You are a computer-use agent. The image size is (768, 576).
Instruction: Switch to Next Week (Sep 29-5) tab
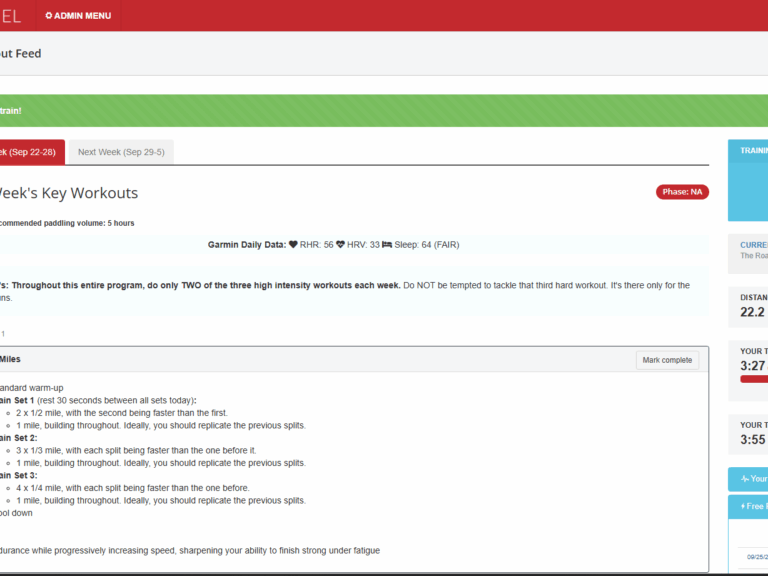(x=125, y=152)
